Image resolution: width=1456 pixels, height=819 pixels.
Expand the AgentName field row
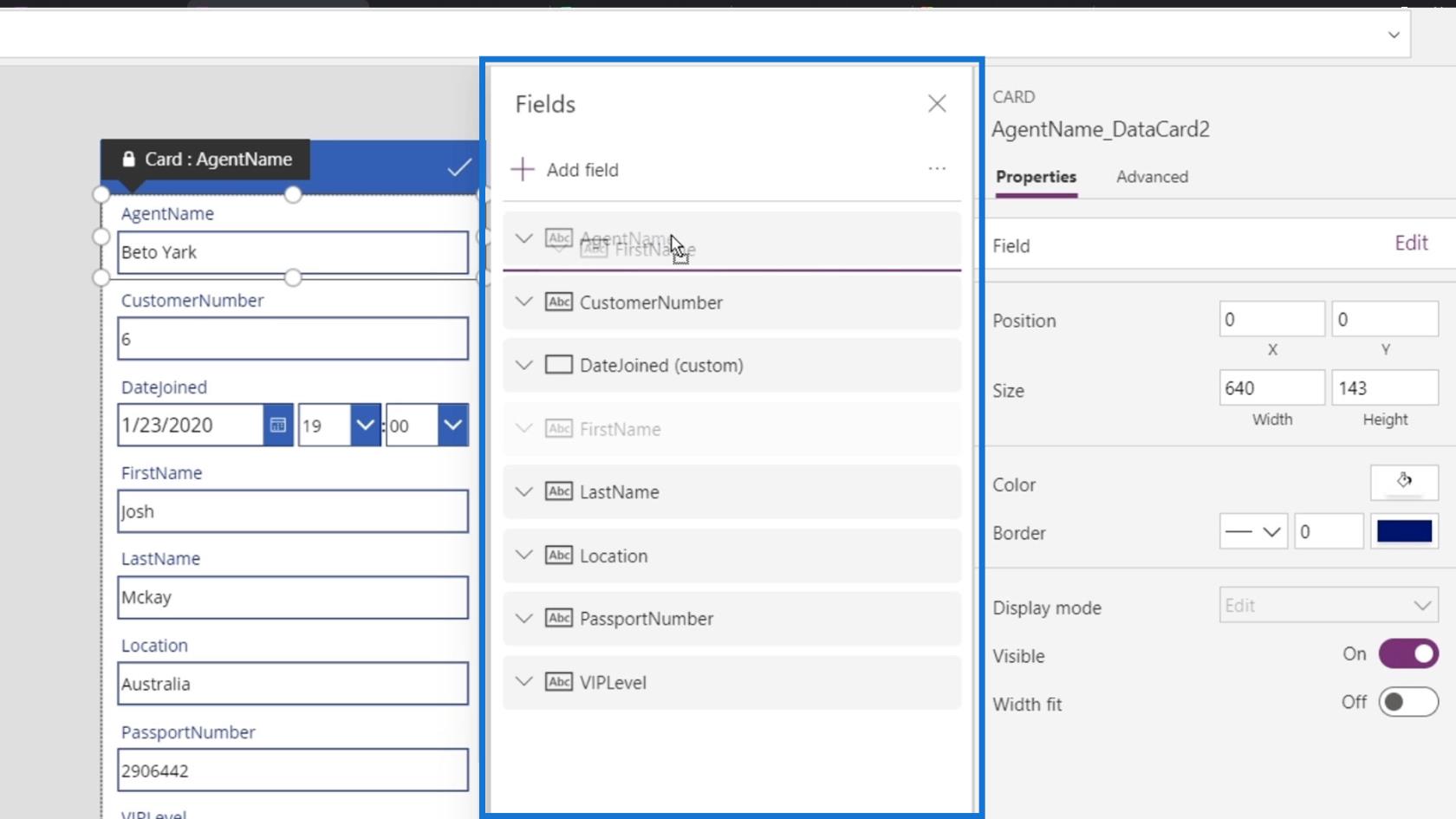click(523, 238)
